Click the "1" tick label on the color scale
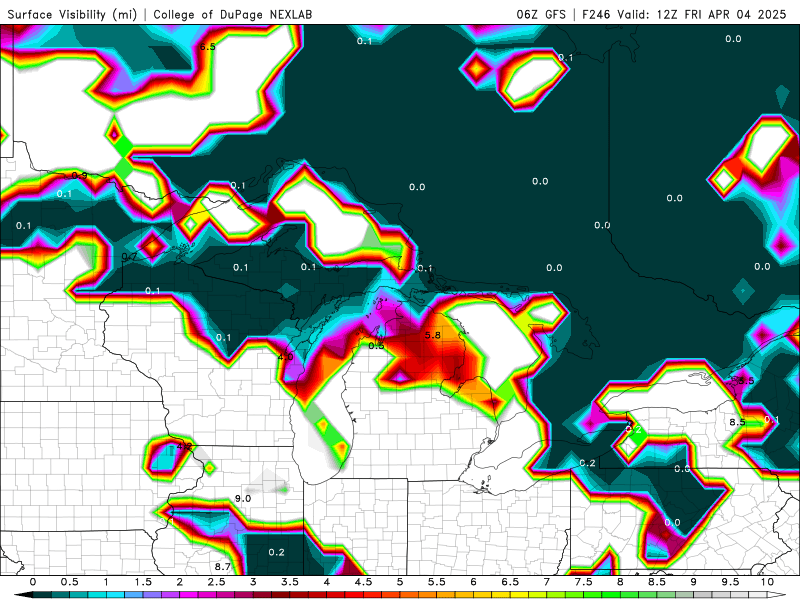 pyautogui.click(x=106, y=582)
